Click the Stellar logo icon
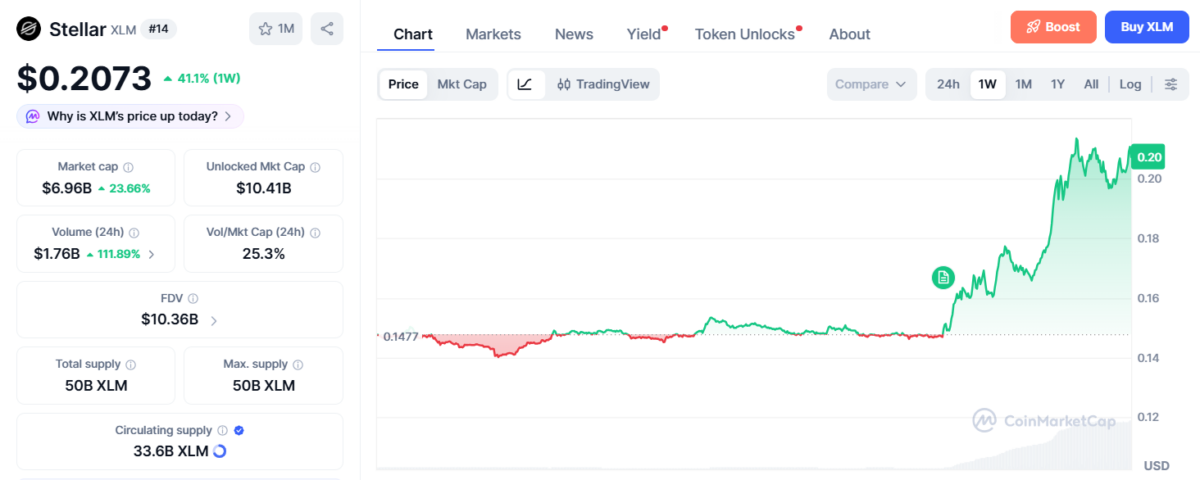Viewport: 1200px width, 480px height. [x=29, y=29]
